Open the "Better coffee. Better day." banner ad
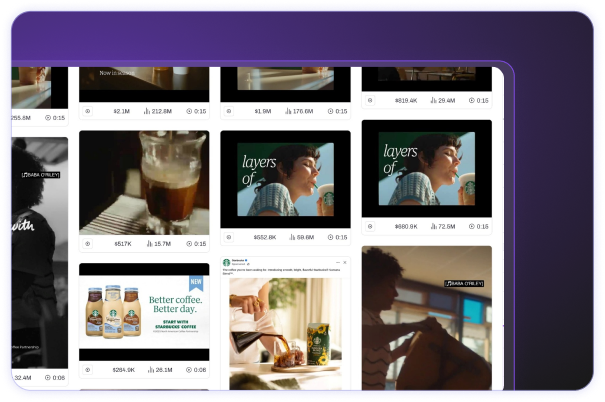 (x=144, y=312)
